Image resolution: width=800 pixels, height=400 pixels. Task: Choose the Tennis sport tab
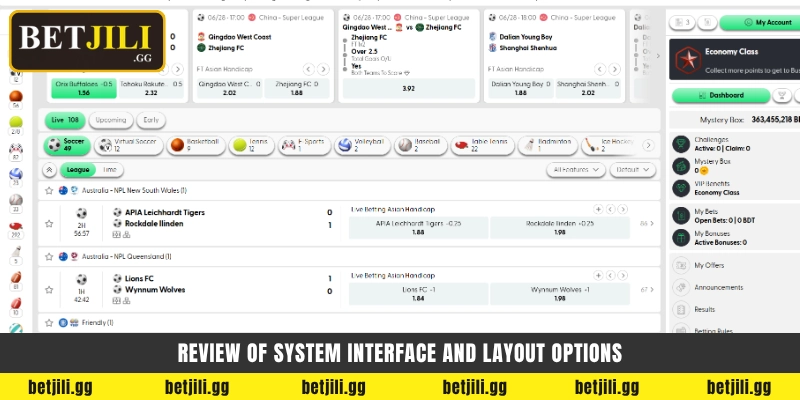[252, 145]
